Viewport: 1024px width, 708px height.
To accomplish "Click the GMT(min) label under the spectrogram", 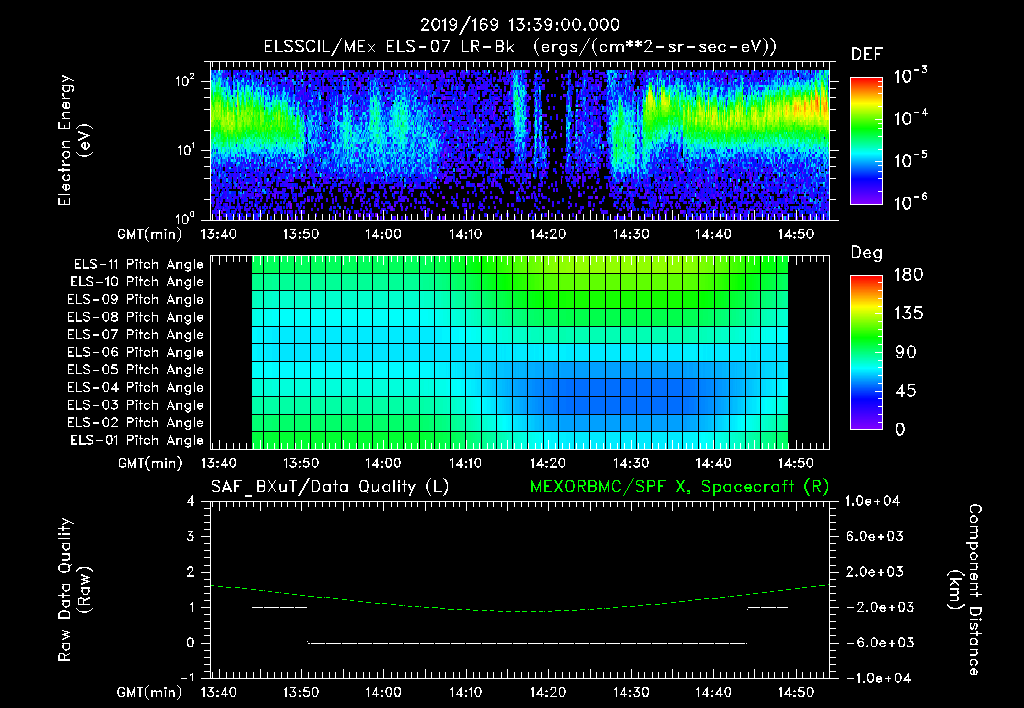I will click(x=150, y=234).
